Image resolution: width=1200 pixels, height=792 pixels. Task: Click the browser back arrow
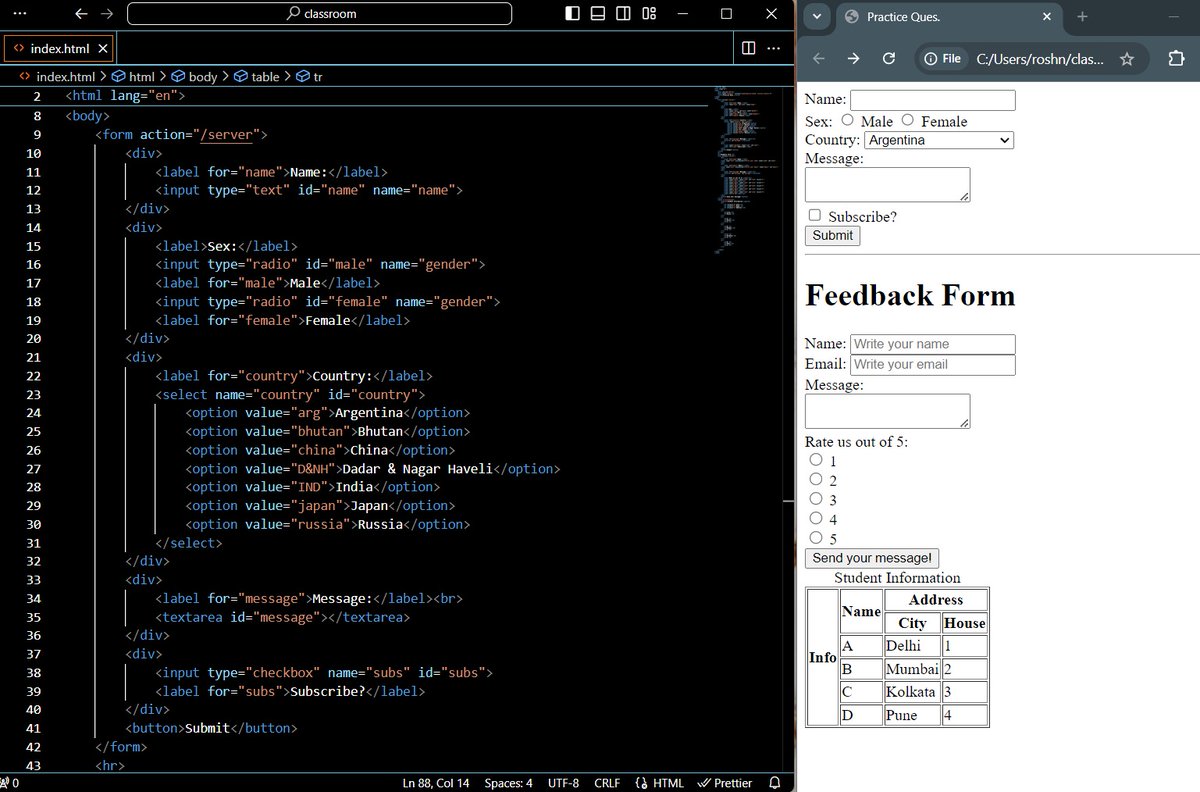pos(818,59)
